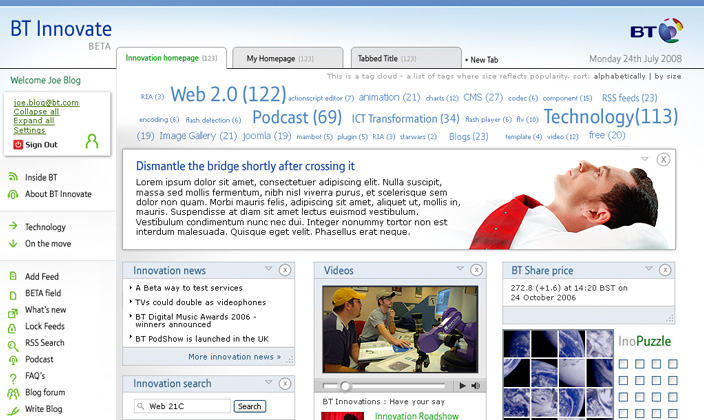This screenshot has width=704, height=420.
Task: Collapse the Innovation search widget triangle
Action: tap(268, 382)
